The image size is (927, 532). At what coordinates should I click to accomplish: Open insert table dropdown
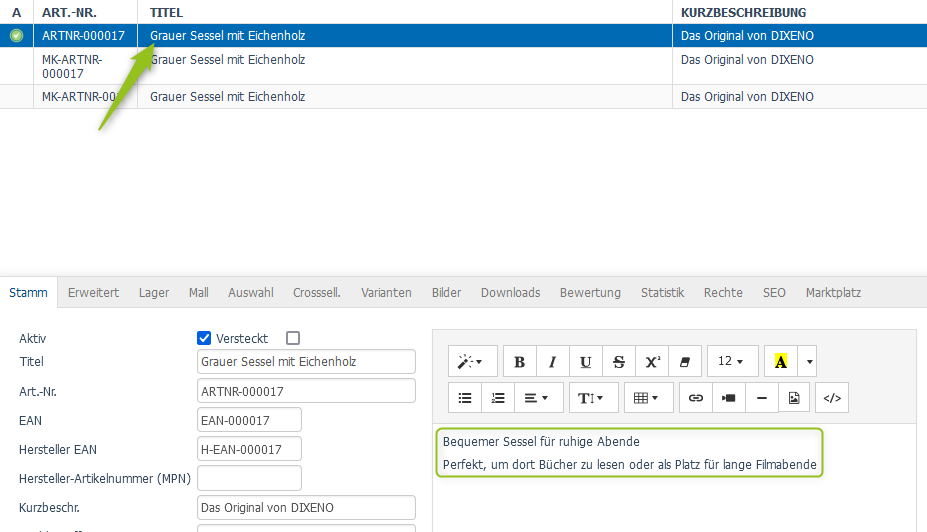(649, 398)
